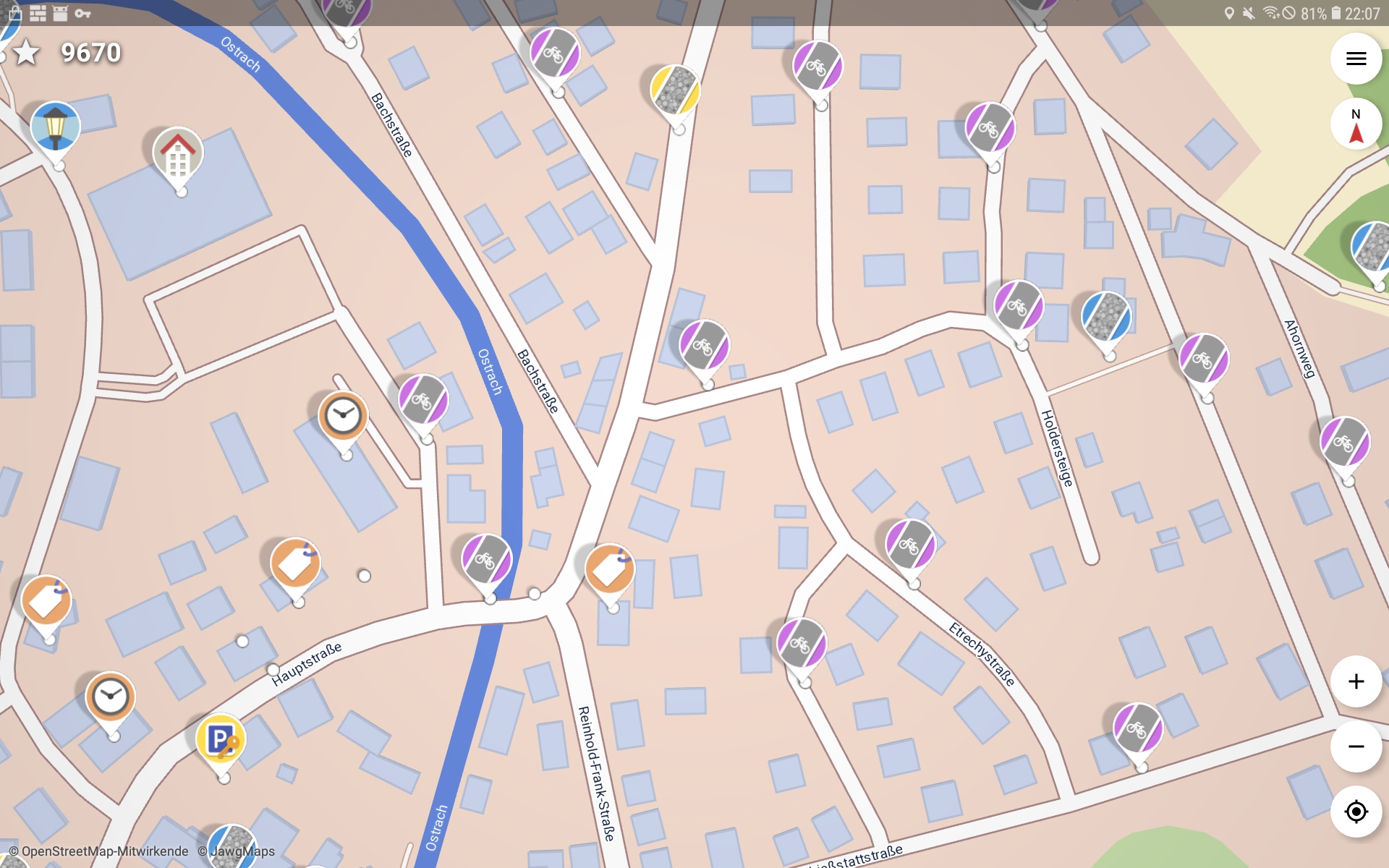
Task: Open the OpenStreetMap-Mitwirkende attribution link
Action: tap(98, 851)
